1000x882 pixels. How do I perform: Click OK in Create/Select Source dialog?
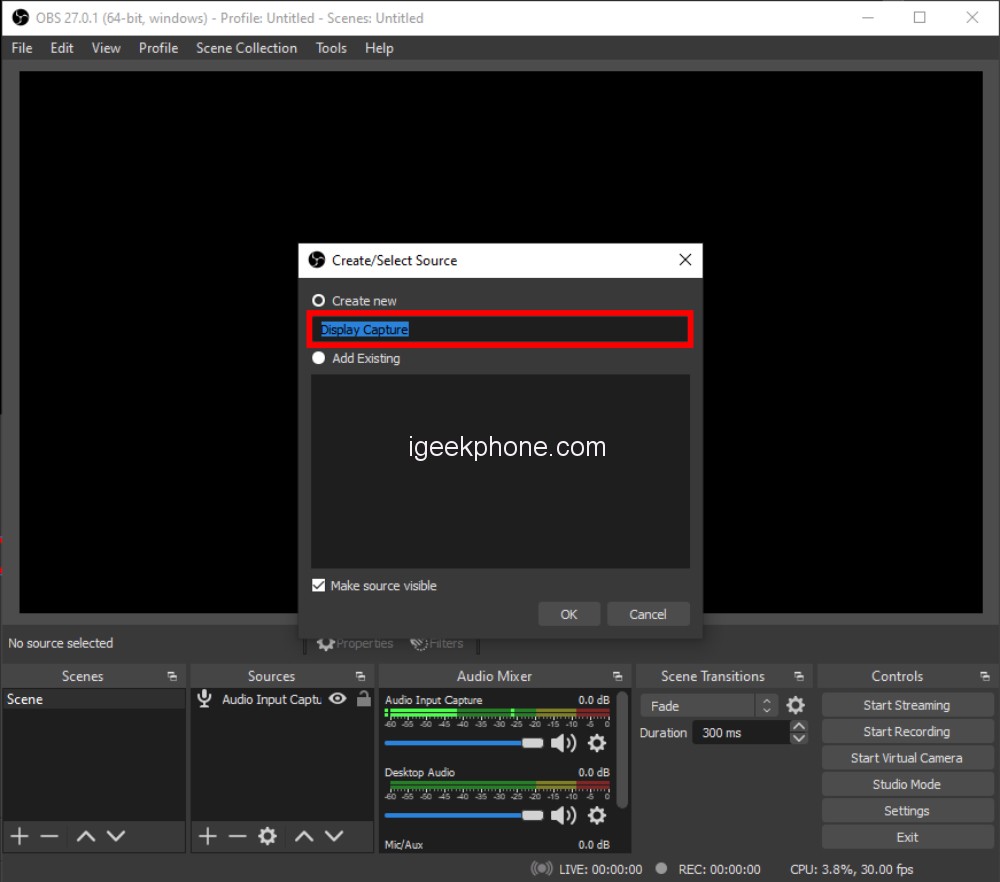coord(569,614)
